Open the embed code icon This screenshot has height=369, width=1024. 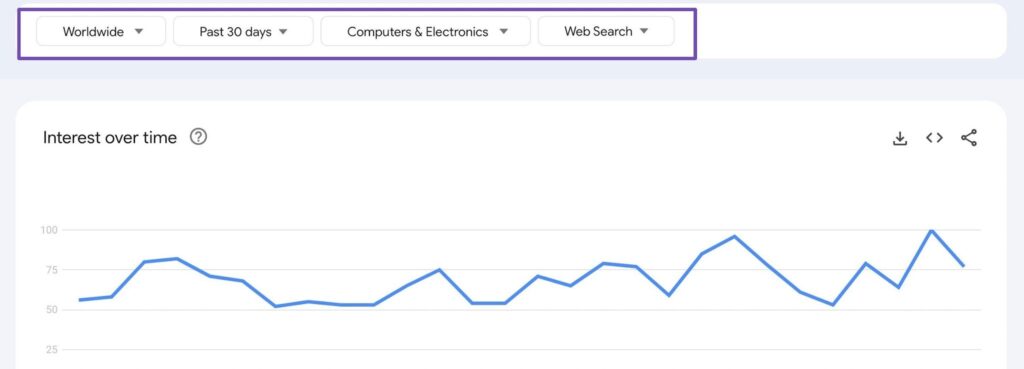point(935,138)
